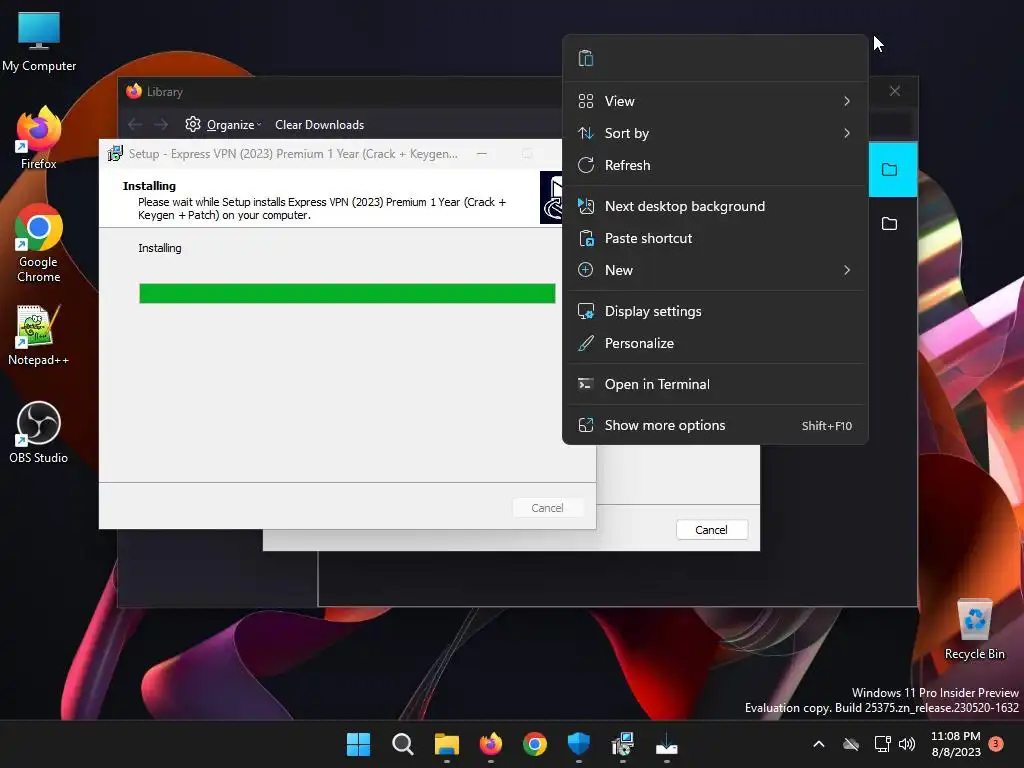Open OBS Studio desktop shortcut
Viewport: 1024px width, 768px height.
39,432
